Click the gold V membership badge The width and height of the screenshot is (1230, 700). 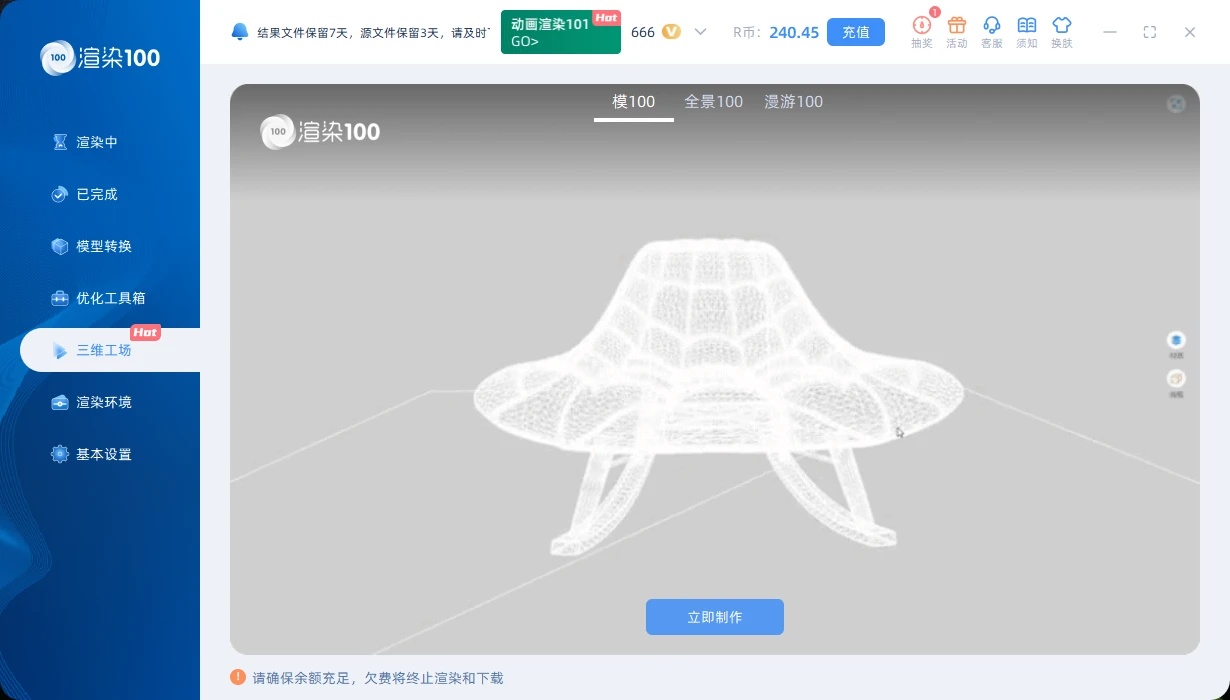coord(671,32)
